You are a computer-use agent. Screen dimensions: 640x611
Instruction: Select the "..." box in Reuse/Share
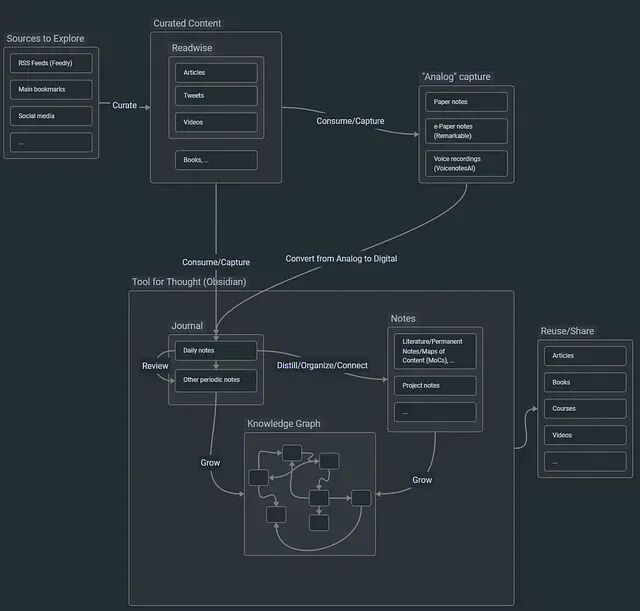(585, 462)
